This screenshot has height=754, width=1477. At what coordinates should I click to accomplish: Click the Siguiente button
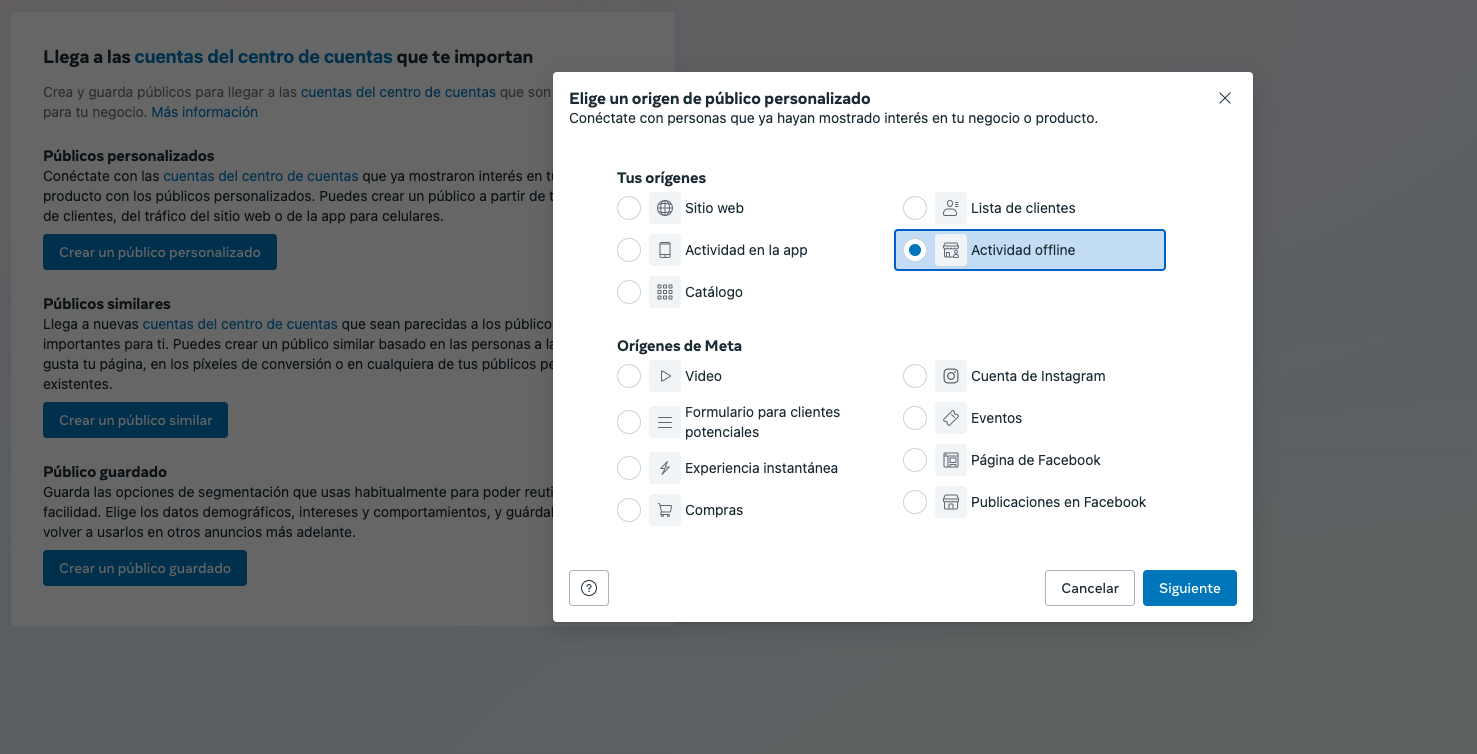tap(1190, 588)
